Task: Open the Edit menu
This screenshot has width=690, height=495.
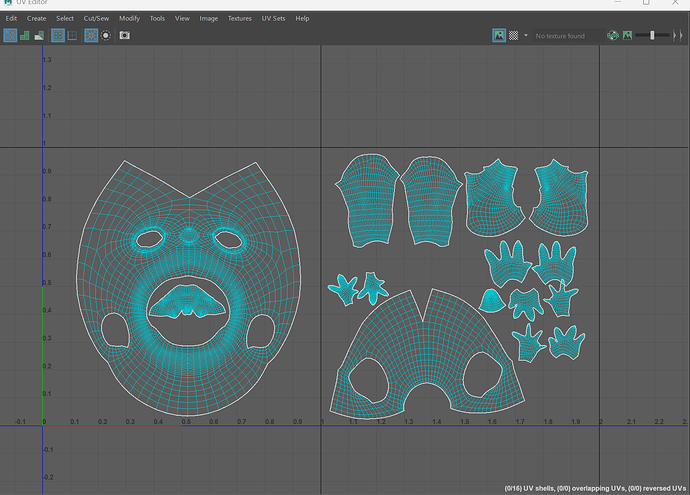Action: [x=11, y=18]
